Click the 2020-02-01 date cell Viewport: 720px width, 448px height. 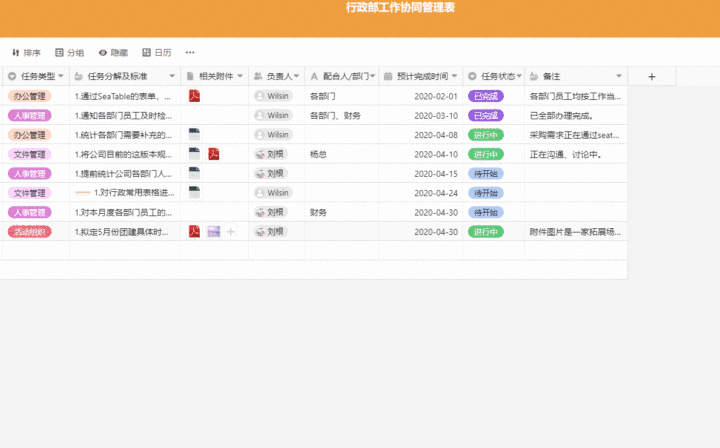[421, 96]
